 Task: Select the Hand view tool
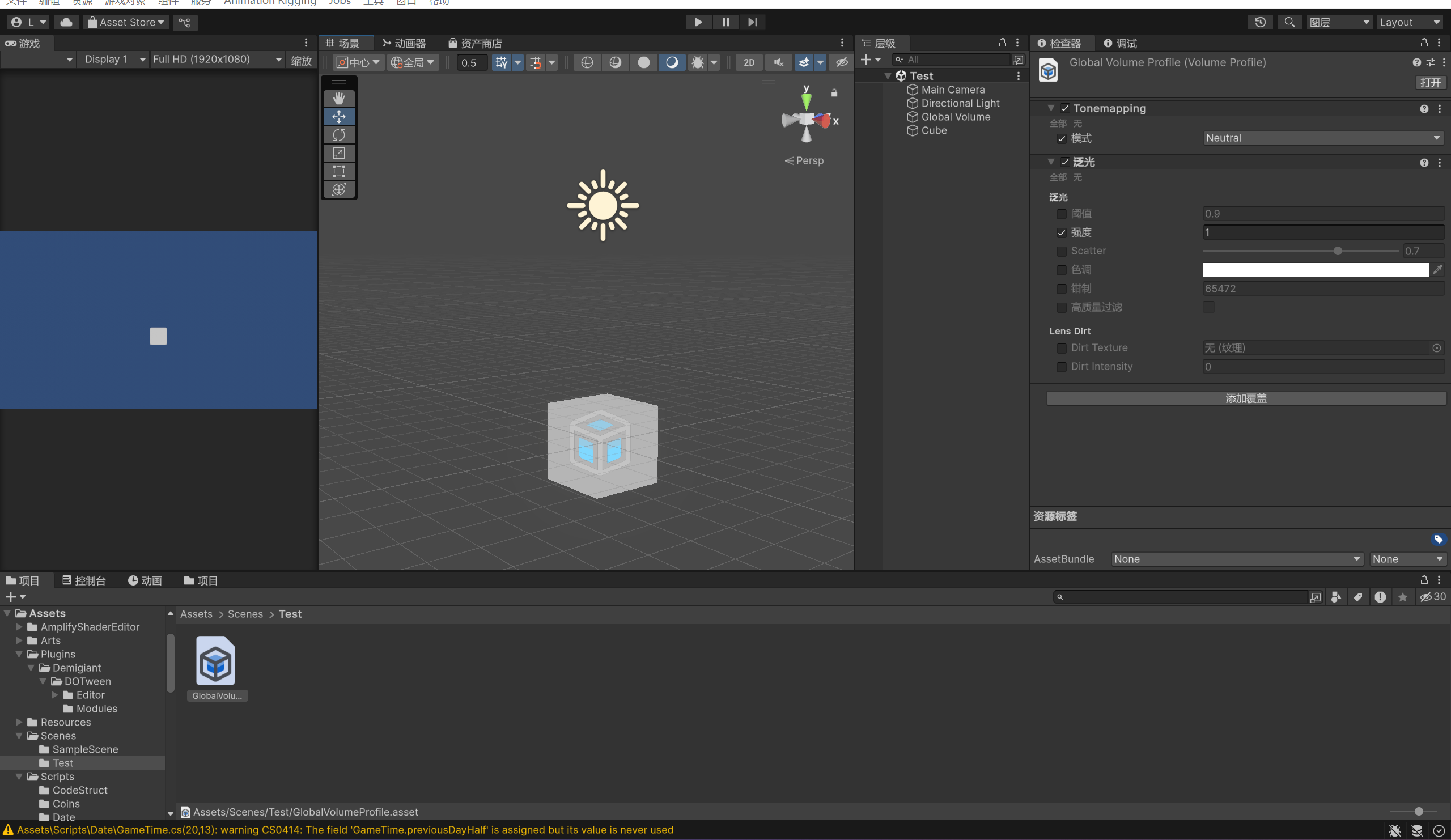click(338, 99)
